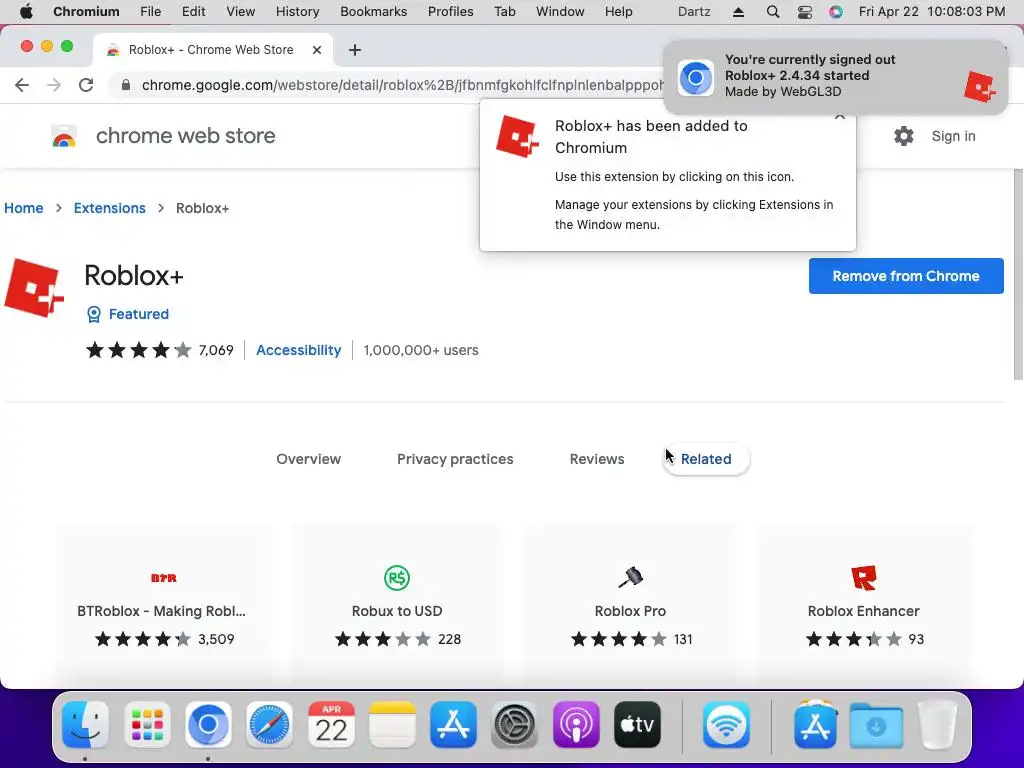The height and width of the screenshot is (768, 1024).
Task: Click the eject icon in menu bar
Action: point(738,12)
